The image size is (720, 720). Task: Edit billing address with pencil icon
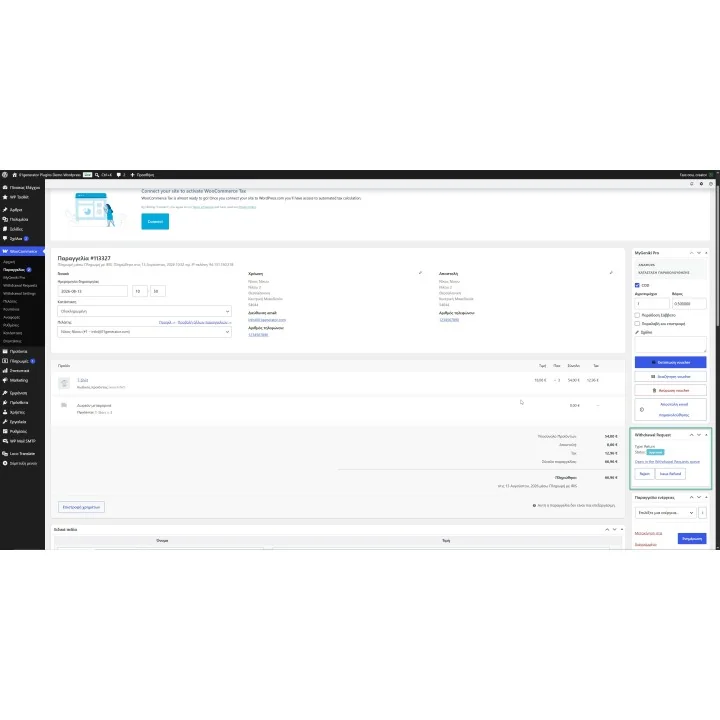pyautogui.click(x=420, y=273)
